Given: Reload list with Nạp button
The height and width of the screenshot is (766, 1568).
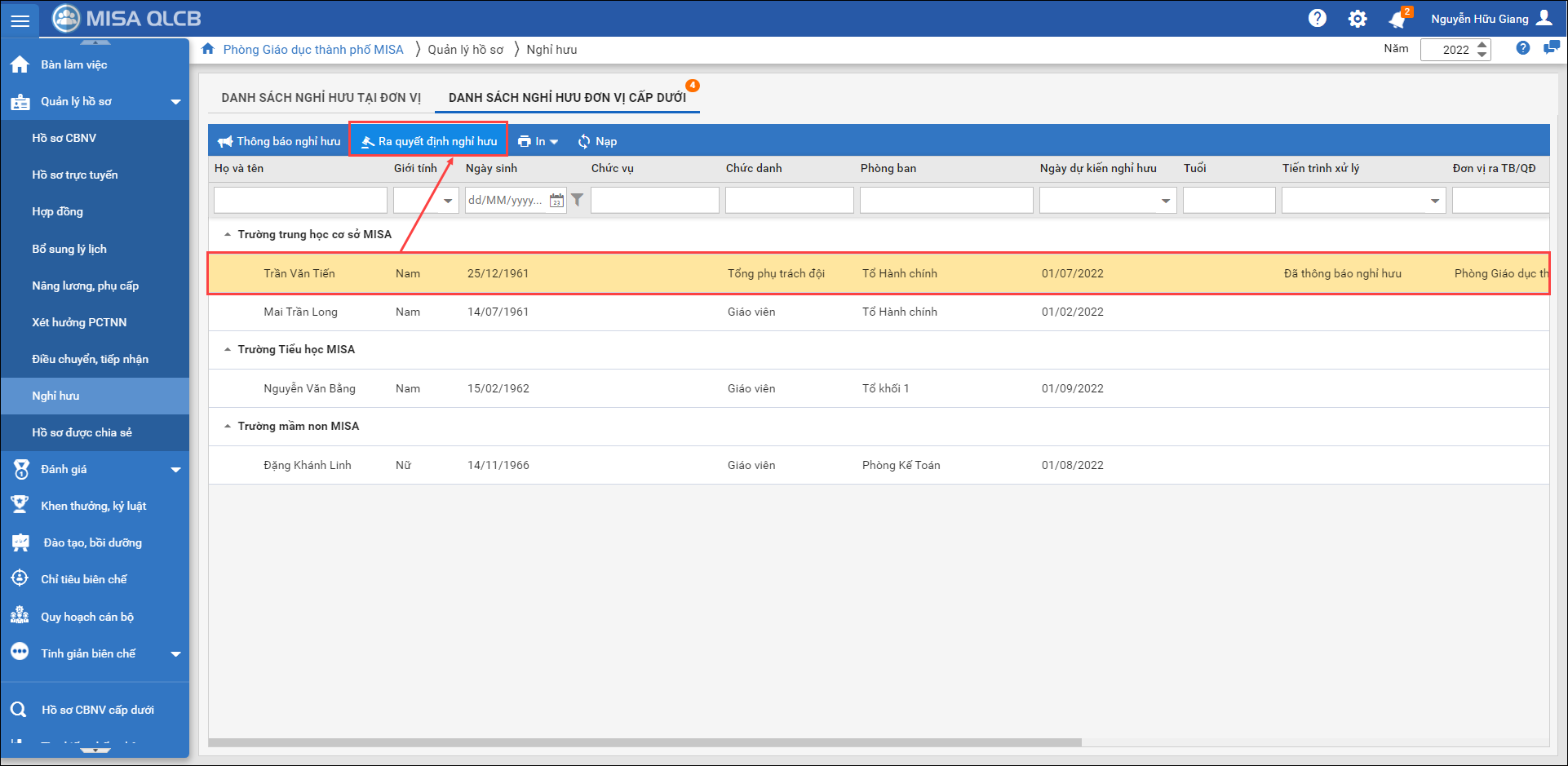Looking at the screenshot, I should pos(597,141).
